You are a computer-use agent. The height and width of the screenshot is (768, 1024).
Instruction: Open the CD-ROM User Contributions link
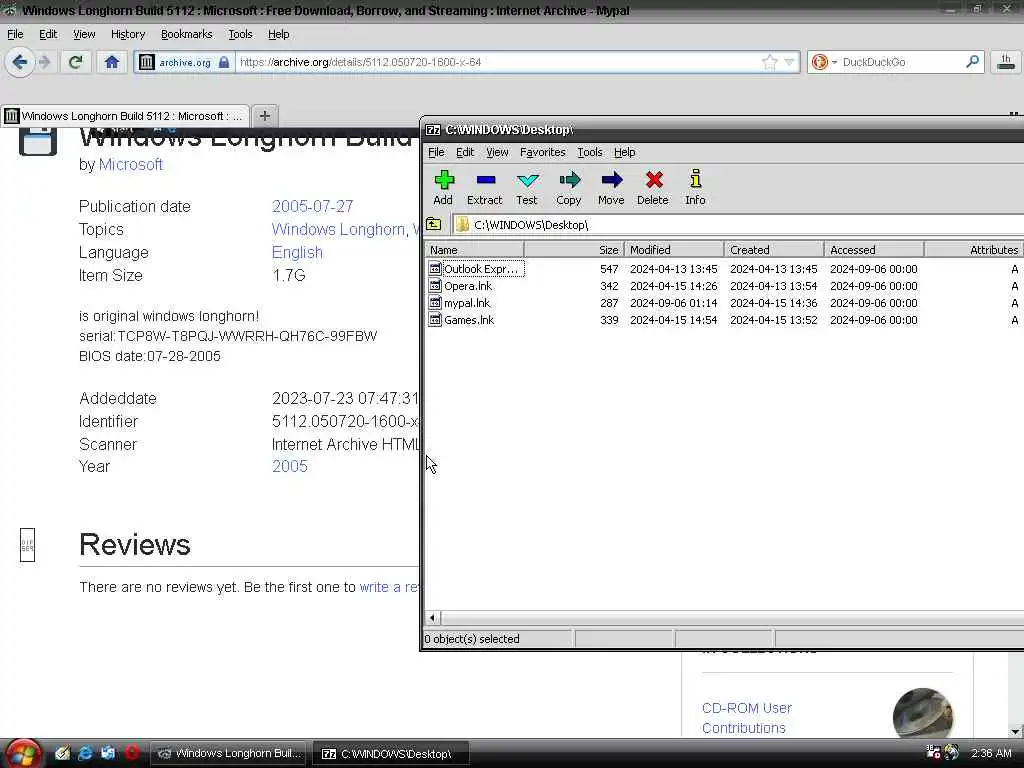pyautogui.click(x=747, y=718)
